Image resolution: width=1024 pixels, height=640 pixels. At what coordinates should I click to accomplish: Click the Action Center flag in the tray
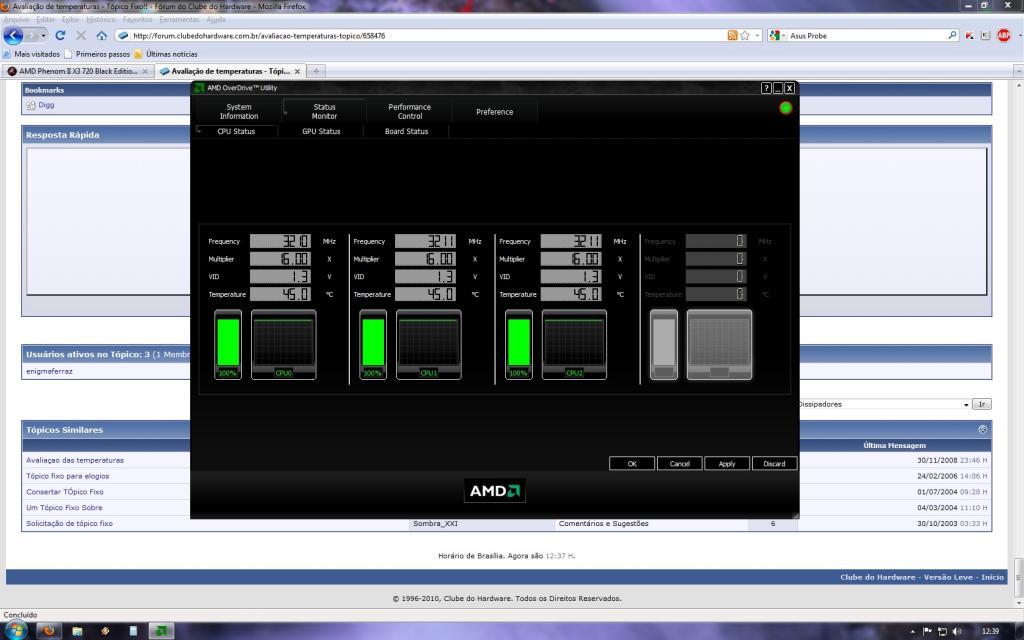pos(927,632)
